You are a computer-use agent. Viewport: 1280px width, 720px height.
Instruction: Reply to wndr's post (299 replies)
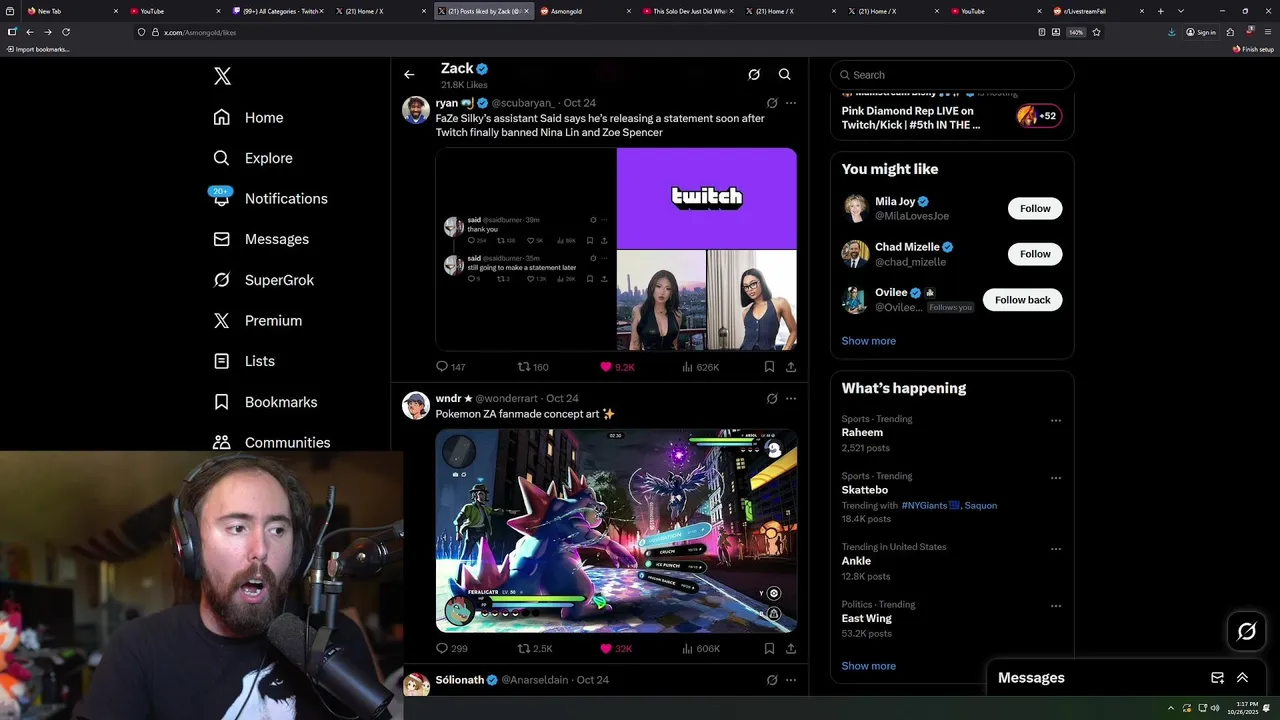tap(452, 649)
